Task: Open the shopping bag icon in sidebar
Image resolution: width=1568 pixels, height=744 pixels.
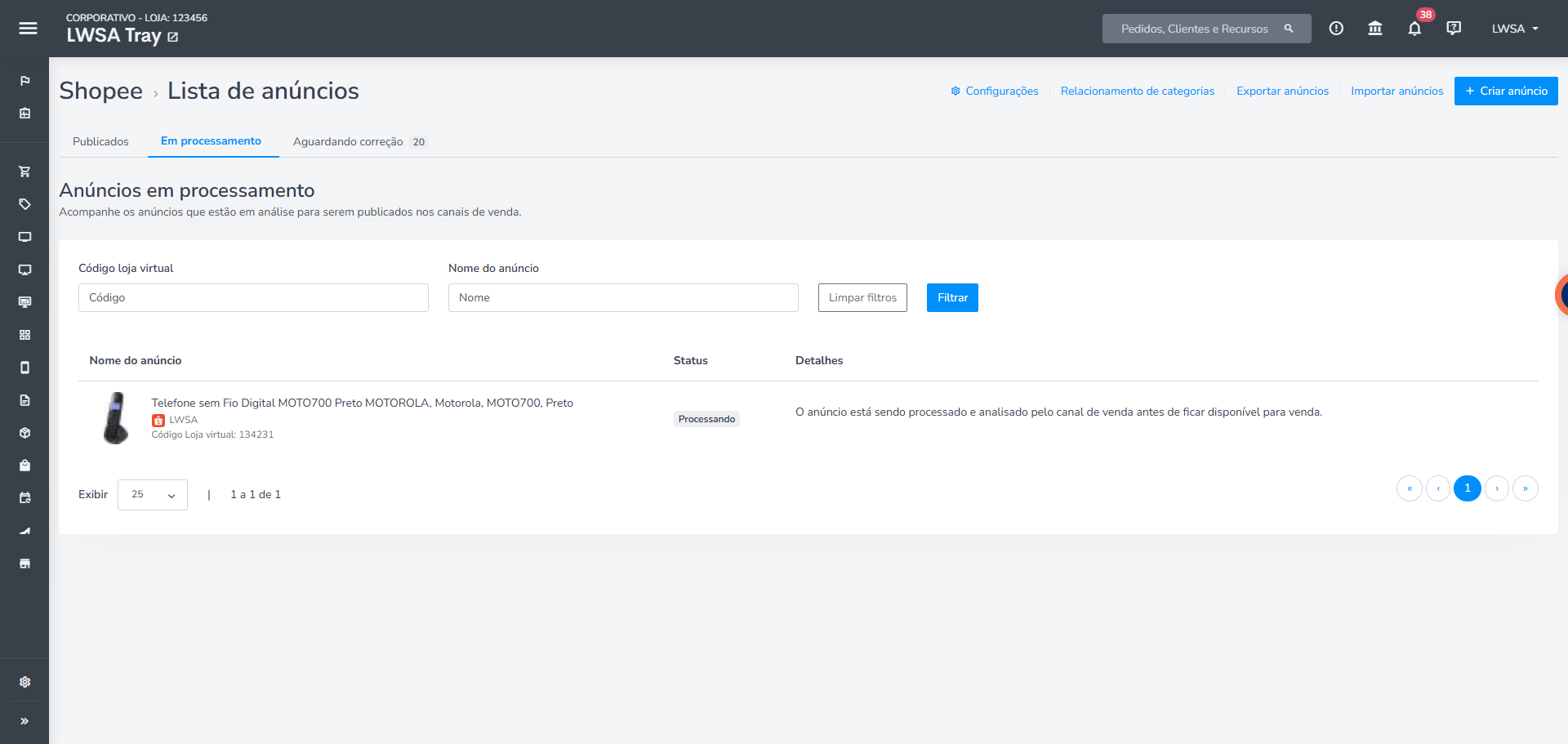Action: pos(24,466)
